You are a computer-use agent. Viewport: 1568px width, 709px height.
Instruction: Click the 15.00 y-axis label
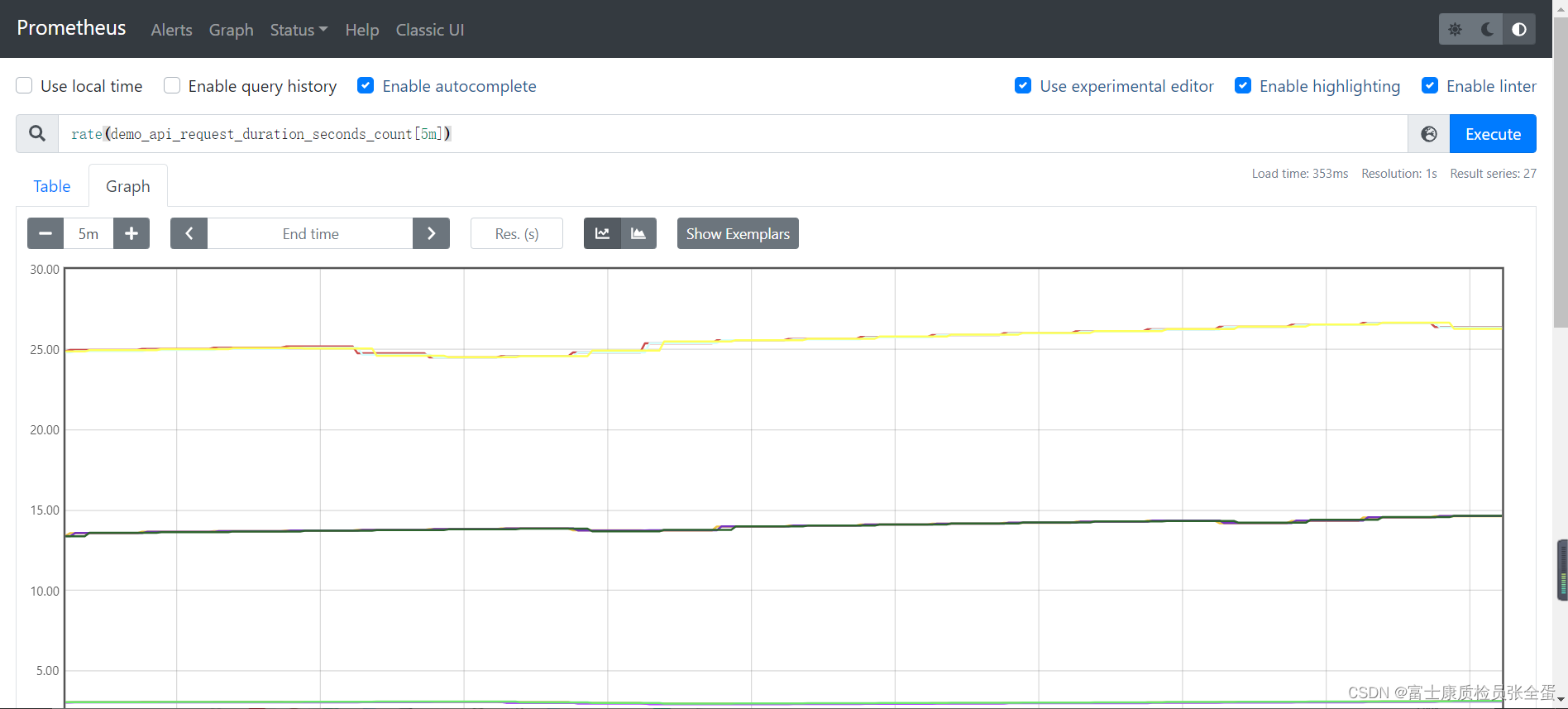click(x=45, y=510)
